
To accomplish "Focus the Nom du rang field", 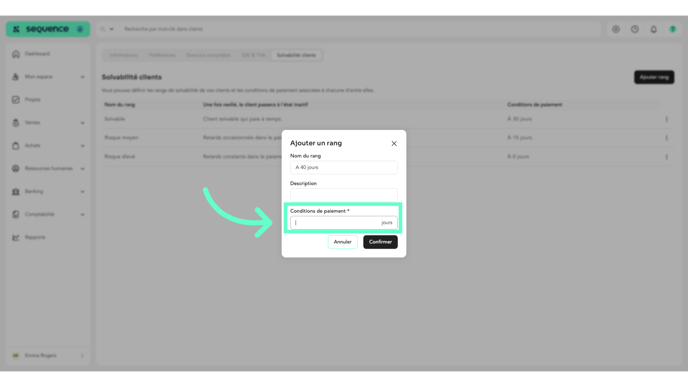I will 344,167.
